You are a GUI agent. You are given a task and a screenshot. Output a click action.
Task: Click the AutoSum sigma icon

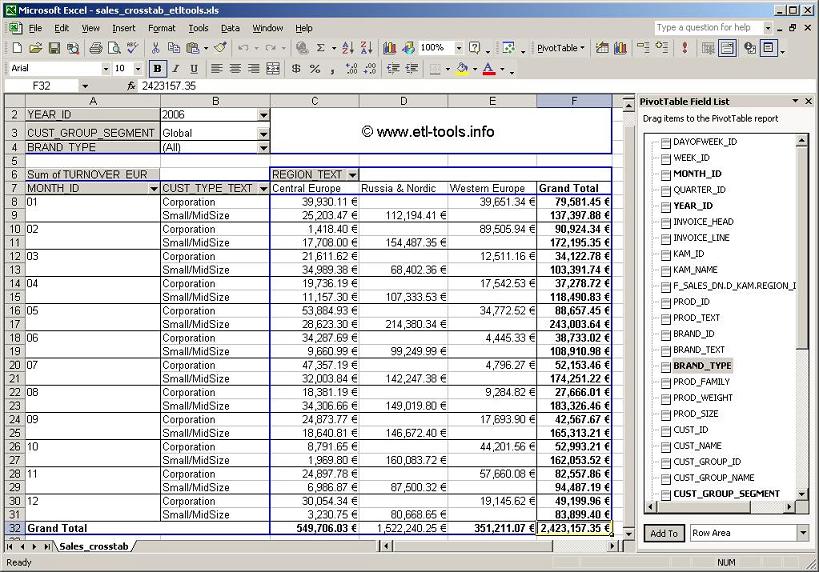(321, 48)
